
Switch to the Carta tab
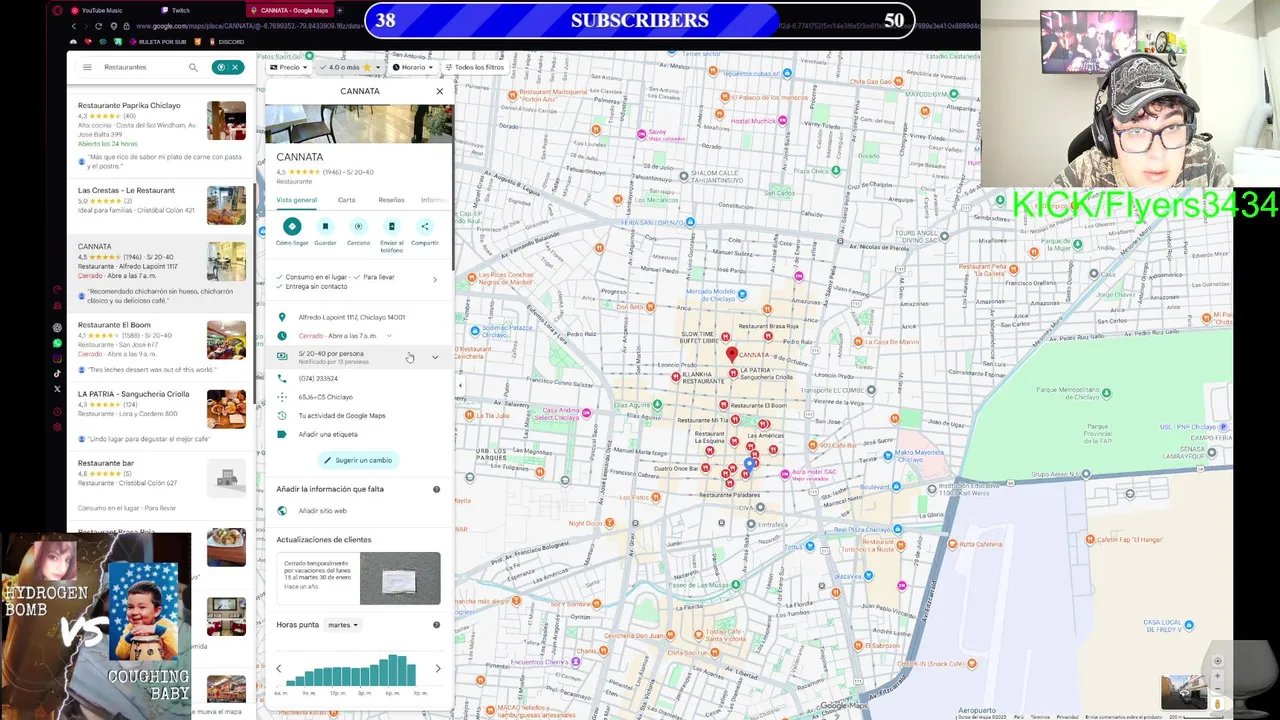point(346,200)
